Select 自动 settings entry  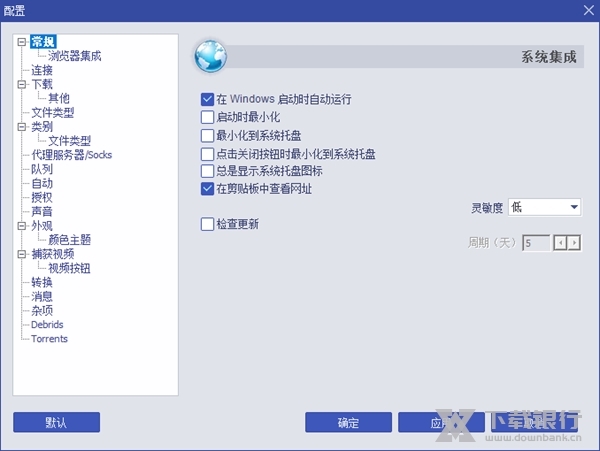(42, 183)
